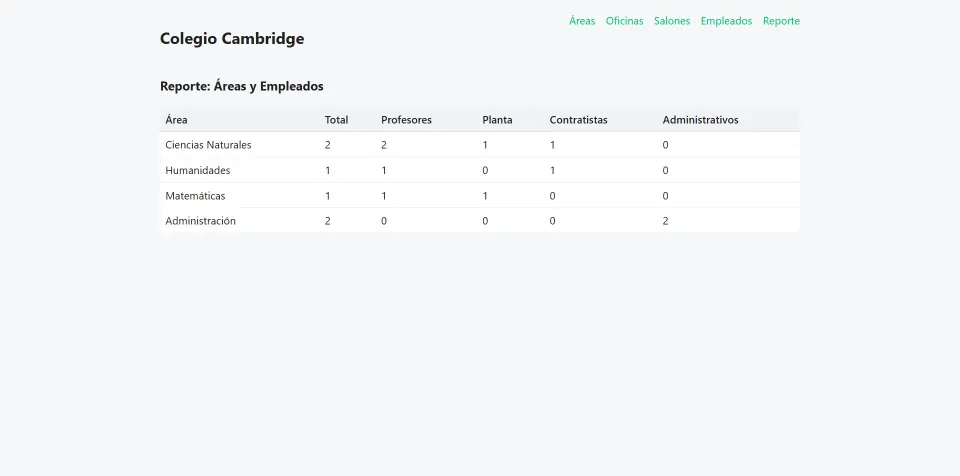Select the Matemáticas row name
This screenshot has width=960, height=476.
point(195,196)
